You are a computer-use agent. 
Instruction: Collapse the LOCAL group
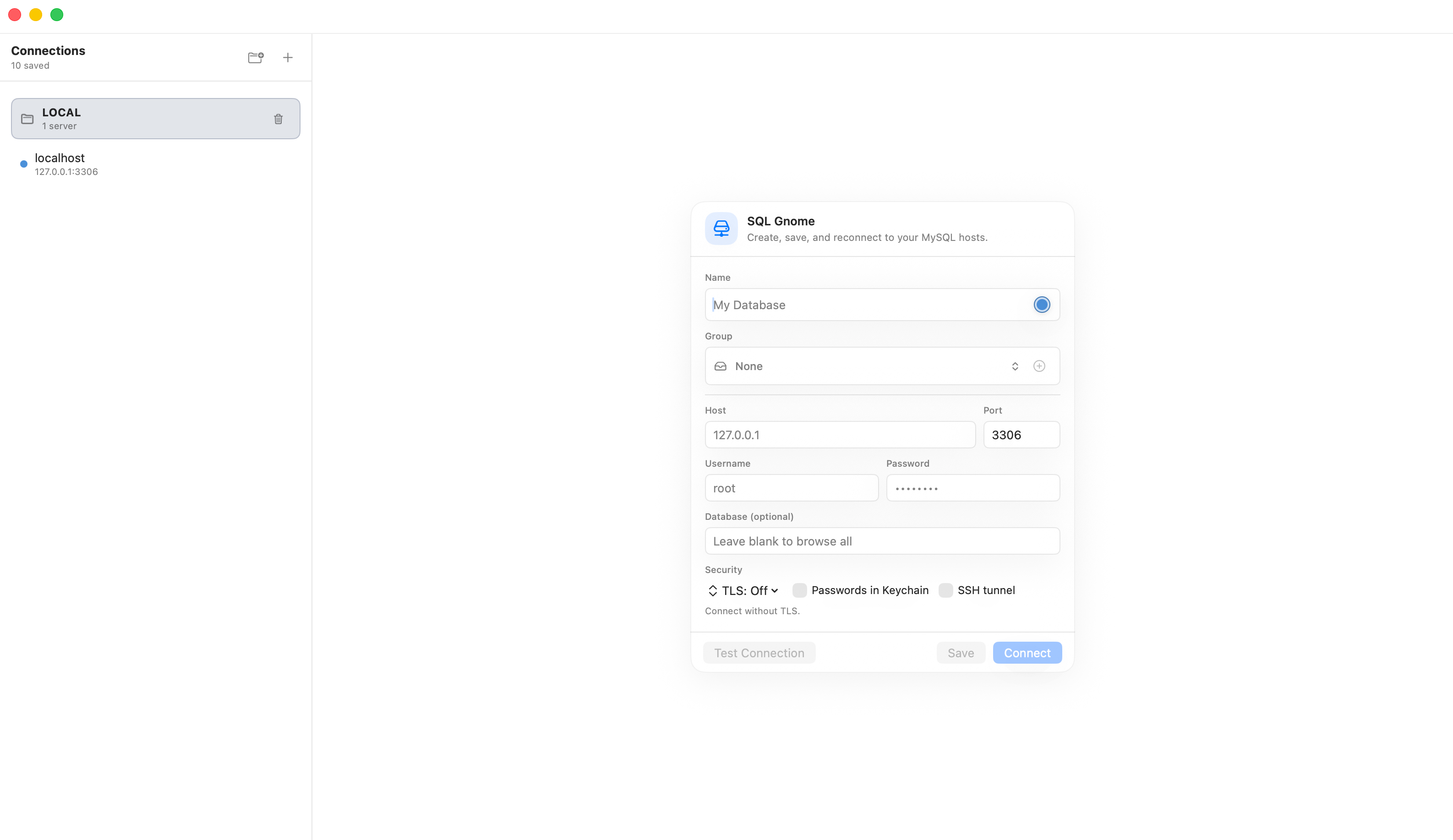(156, 119)
